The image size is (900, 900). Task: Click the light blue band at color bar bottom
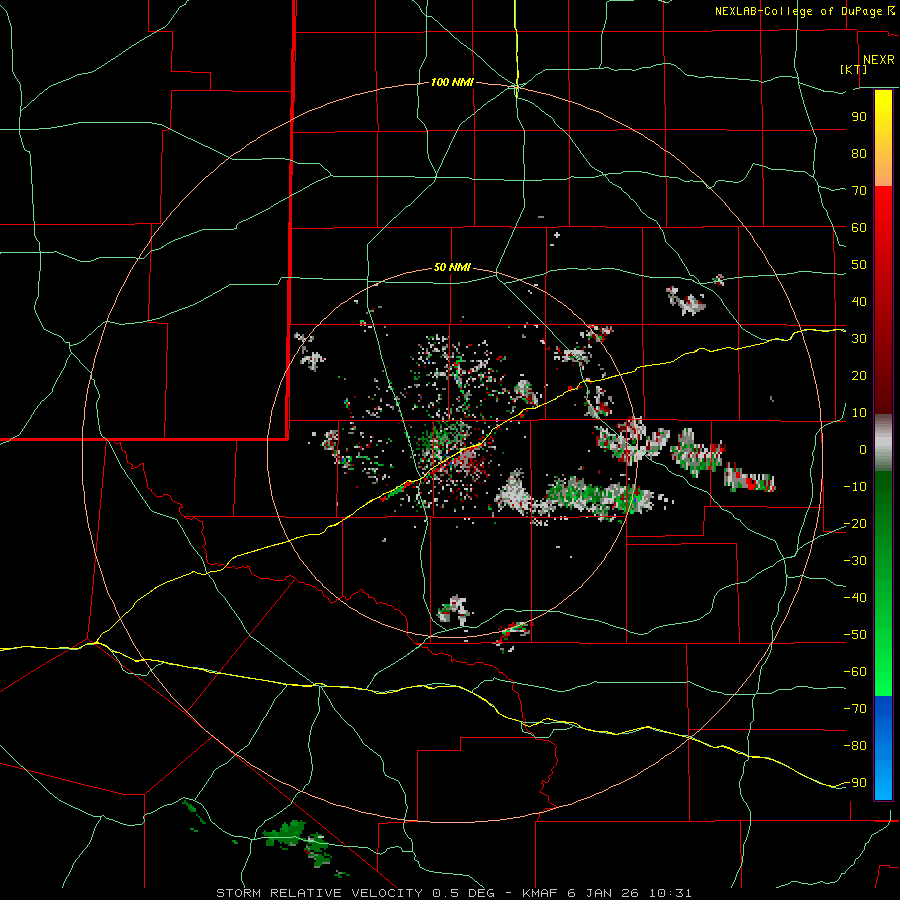pos(883,781)
